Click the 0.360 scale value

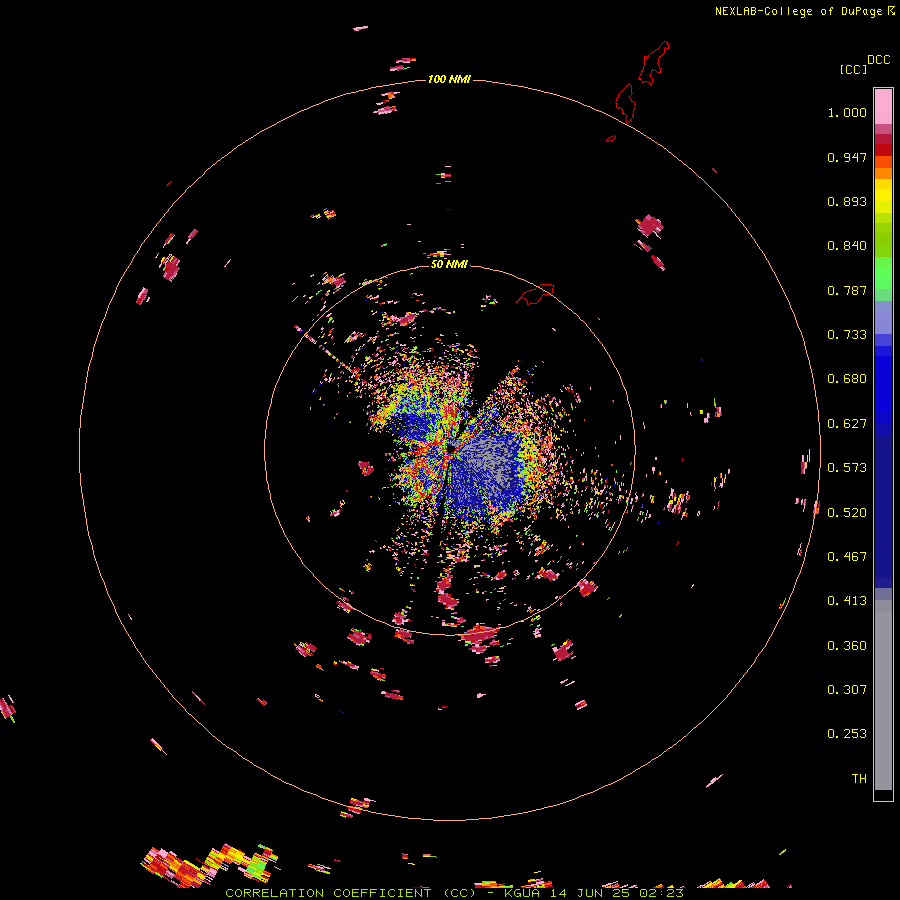(847, 646)
